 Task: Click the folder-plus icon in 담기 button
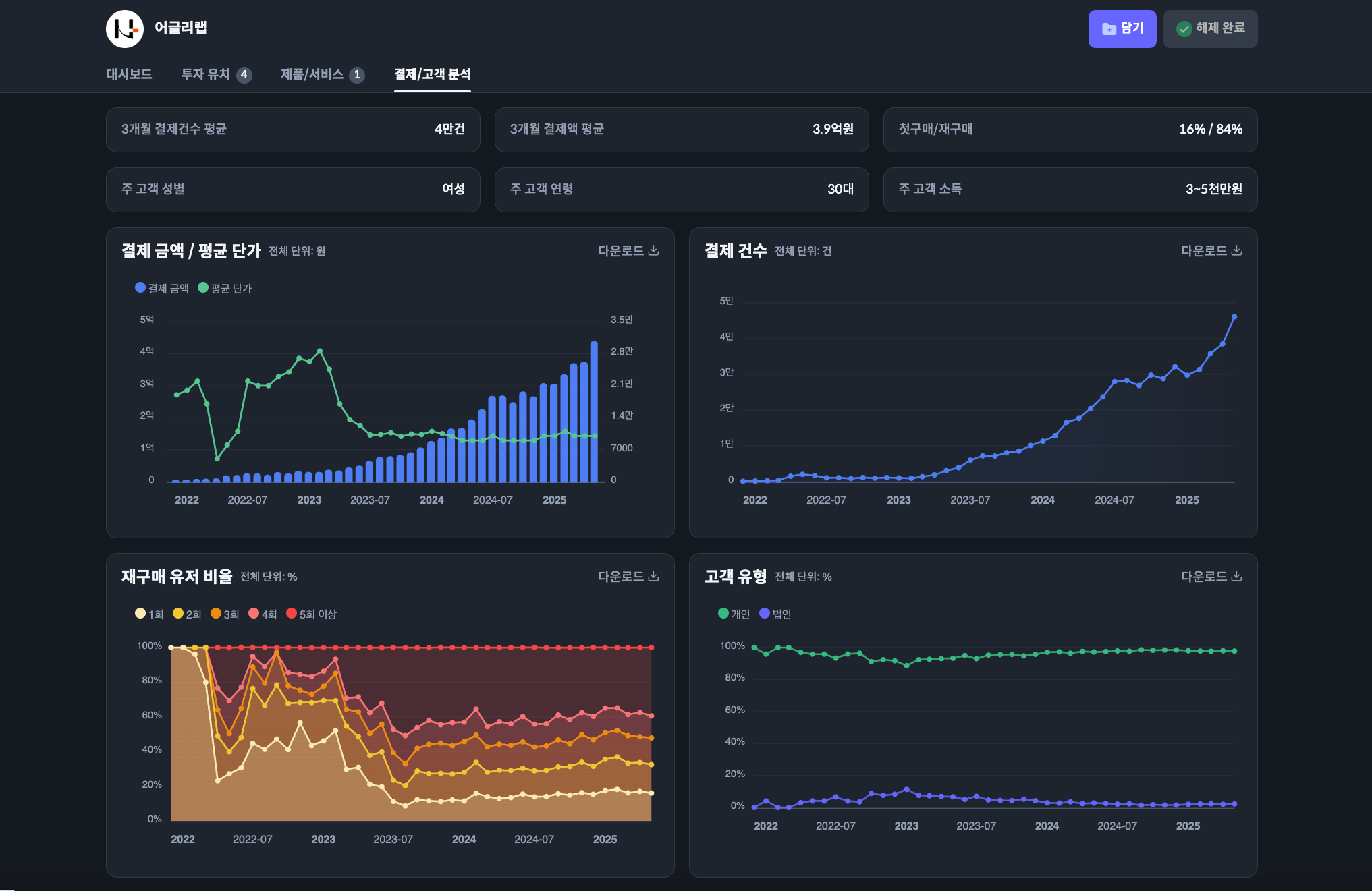[x=1109, y=29]
